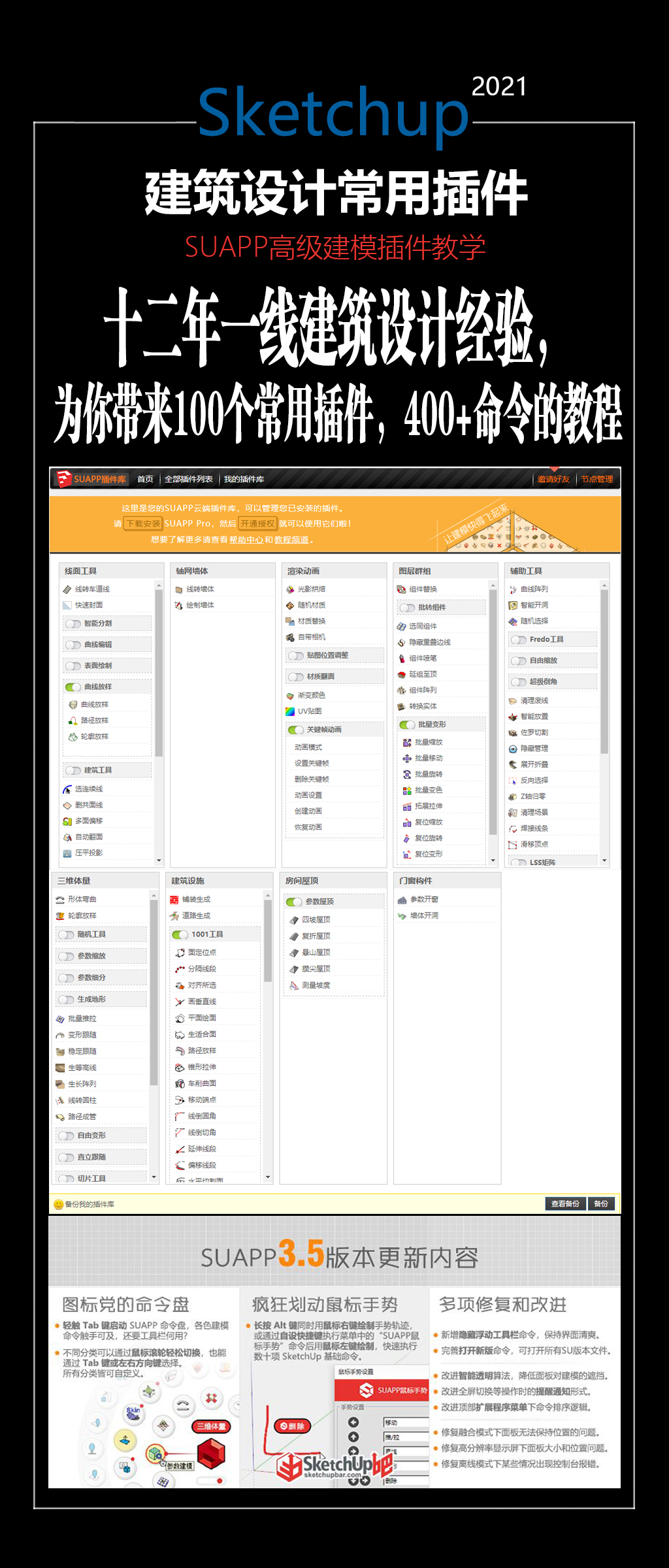Click the 组件替换 icon
This screenshot has width=669, height=1568.
tap(401, 589)
